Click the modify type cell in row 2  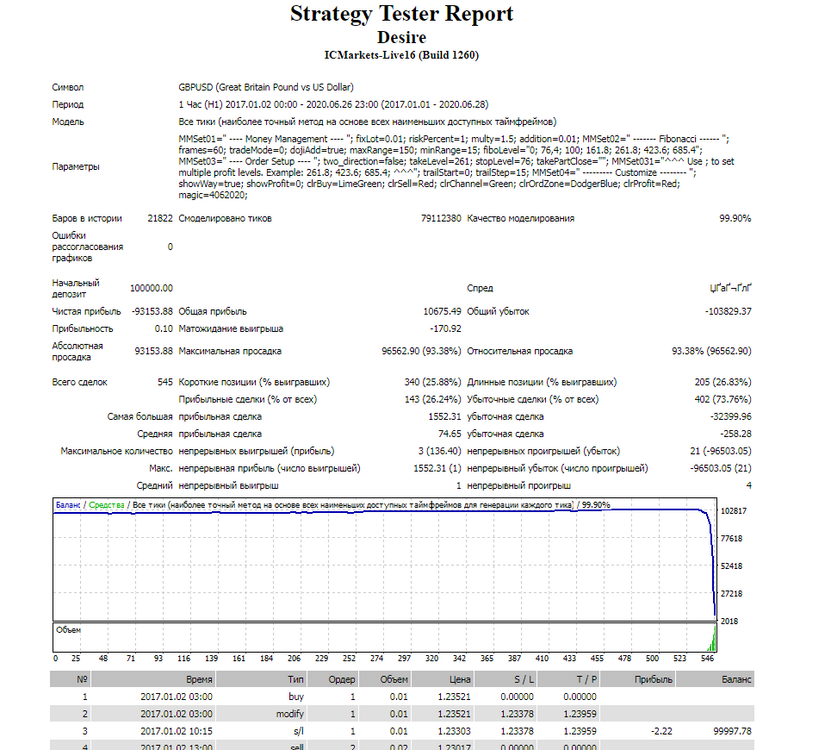[290, 714]
